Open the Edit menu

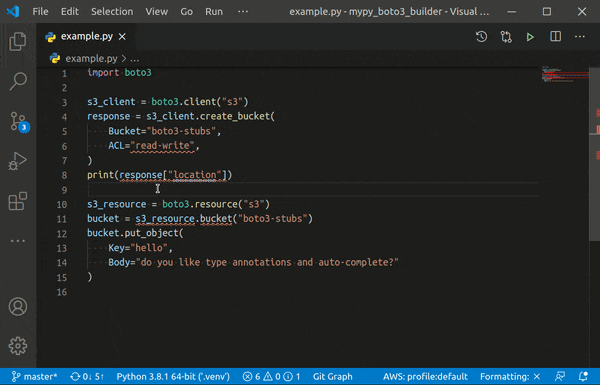coord(70,11)
